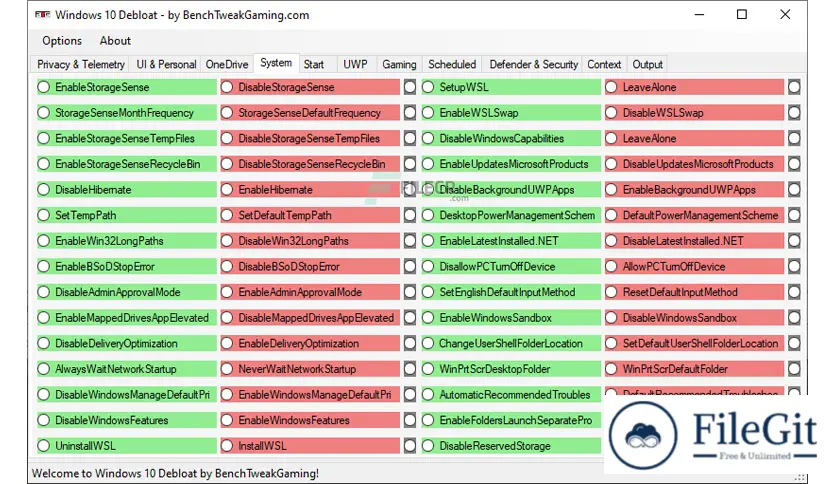This screenshot has width=836, height=484.
Task: Choose StorageSenseDefaultFrequency option
Action: (310, 112)
